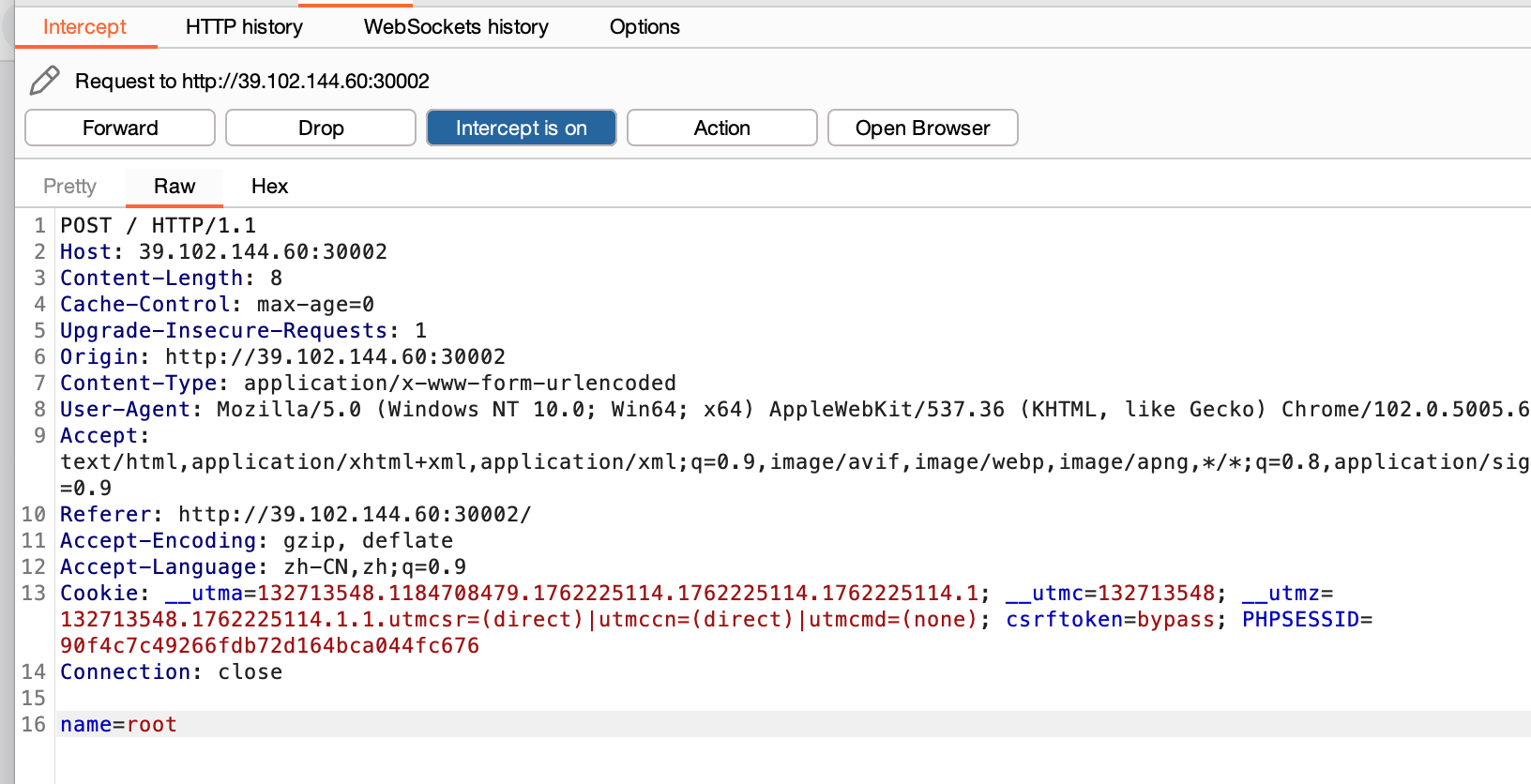Click the Referer header line

[x=296, y=515]
